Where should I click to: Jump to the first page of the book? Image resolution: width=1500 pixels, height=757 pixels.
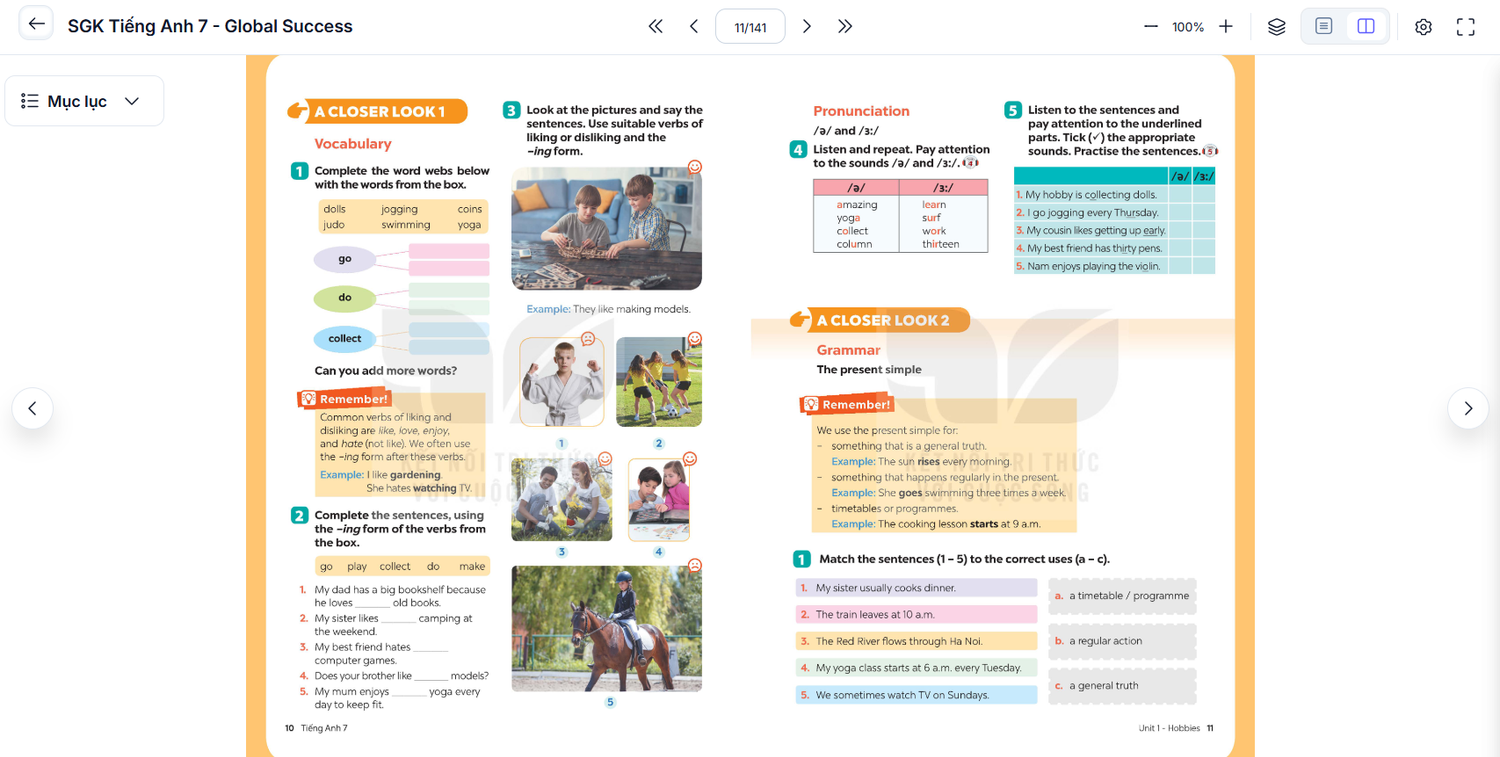(x=655, y=26)
